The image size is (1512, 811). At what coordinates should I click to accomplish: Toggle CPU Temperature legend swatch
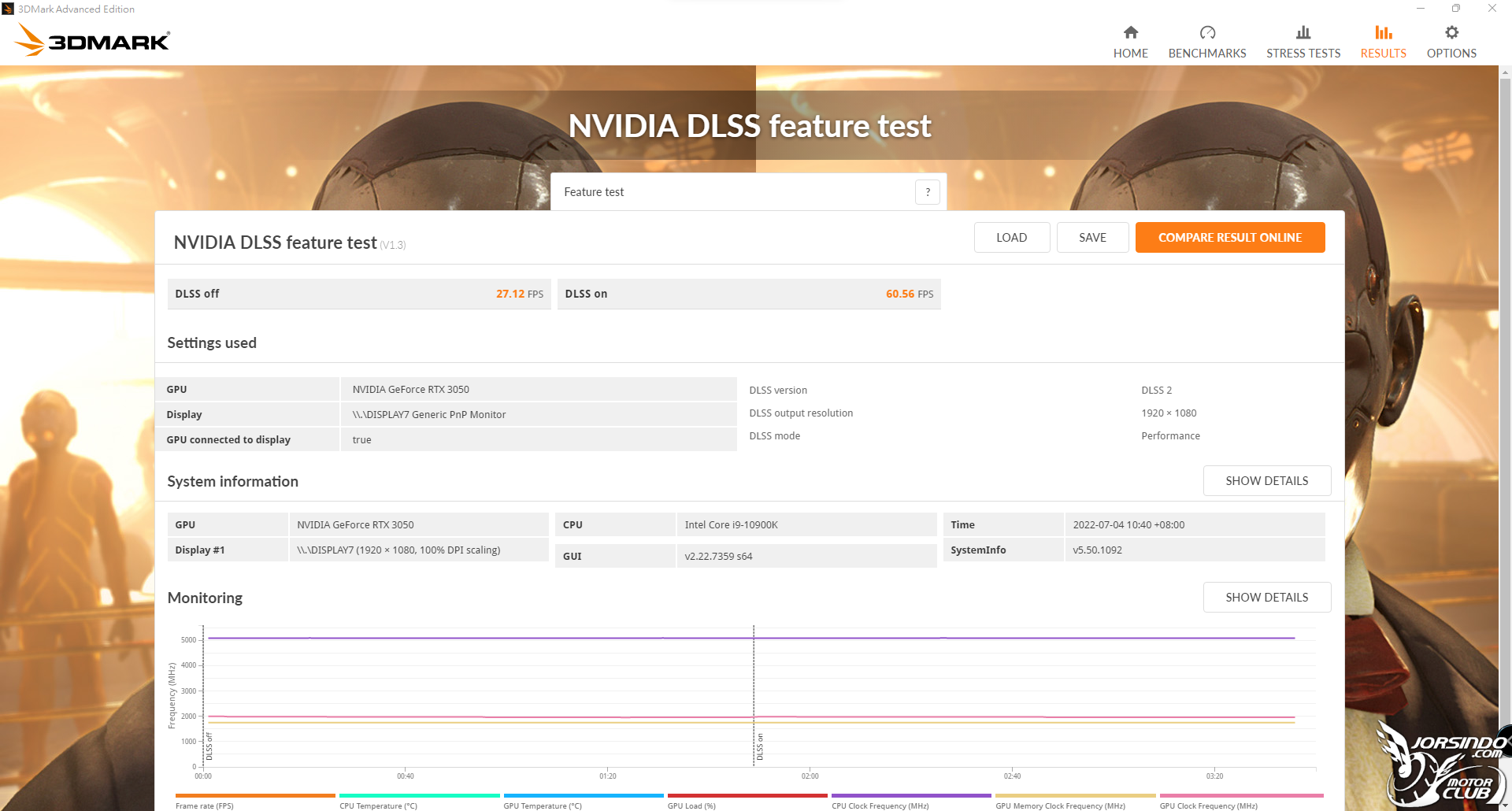[420, 796]
